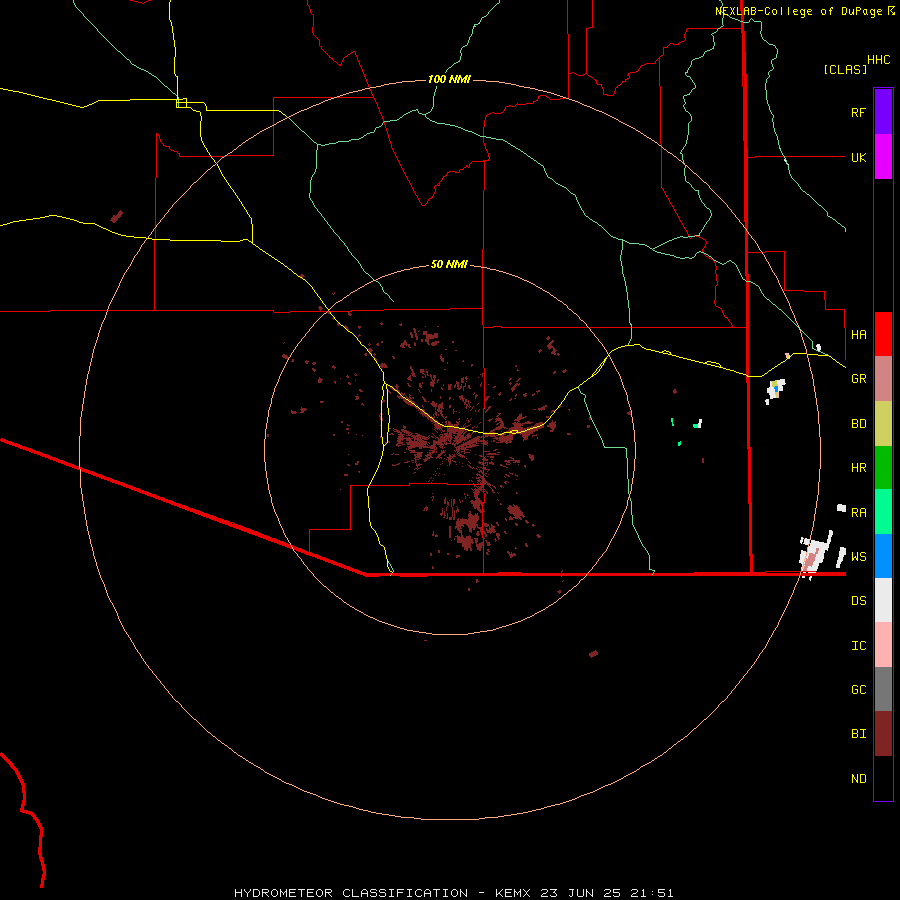Click the 'IC' legend label
900x900 pixels.
point(858,646)
